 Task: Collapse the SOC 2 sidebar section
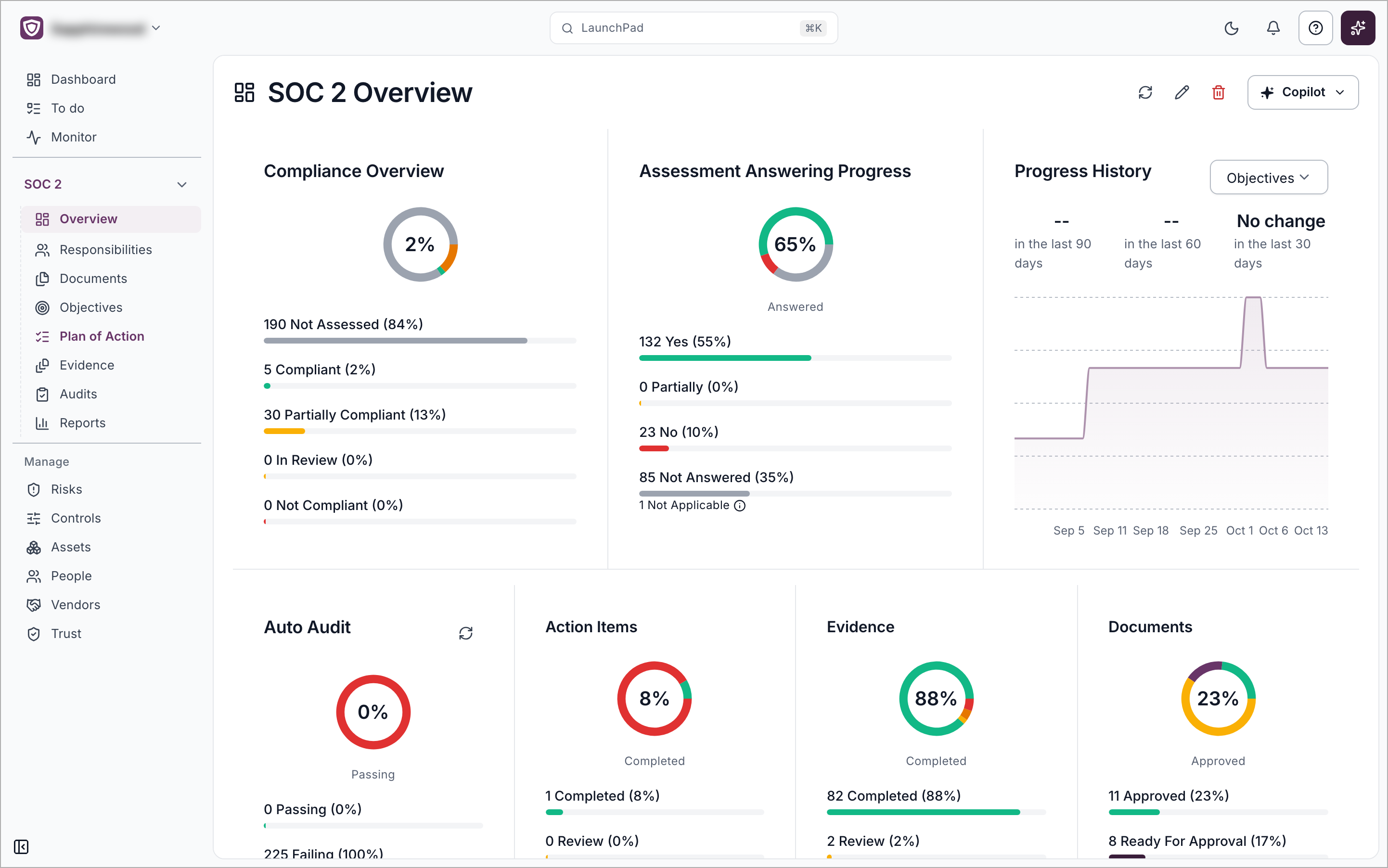pos(181,184)
